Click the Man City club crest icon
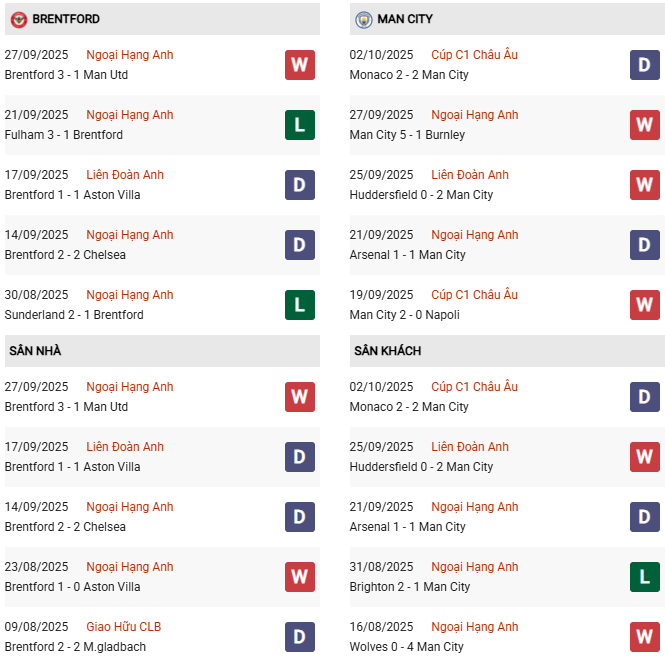The height and width of the screenshot is (660, 665). coord(363,19)
